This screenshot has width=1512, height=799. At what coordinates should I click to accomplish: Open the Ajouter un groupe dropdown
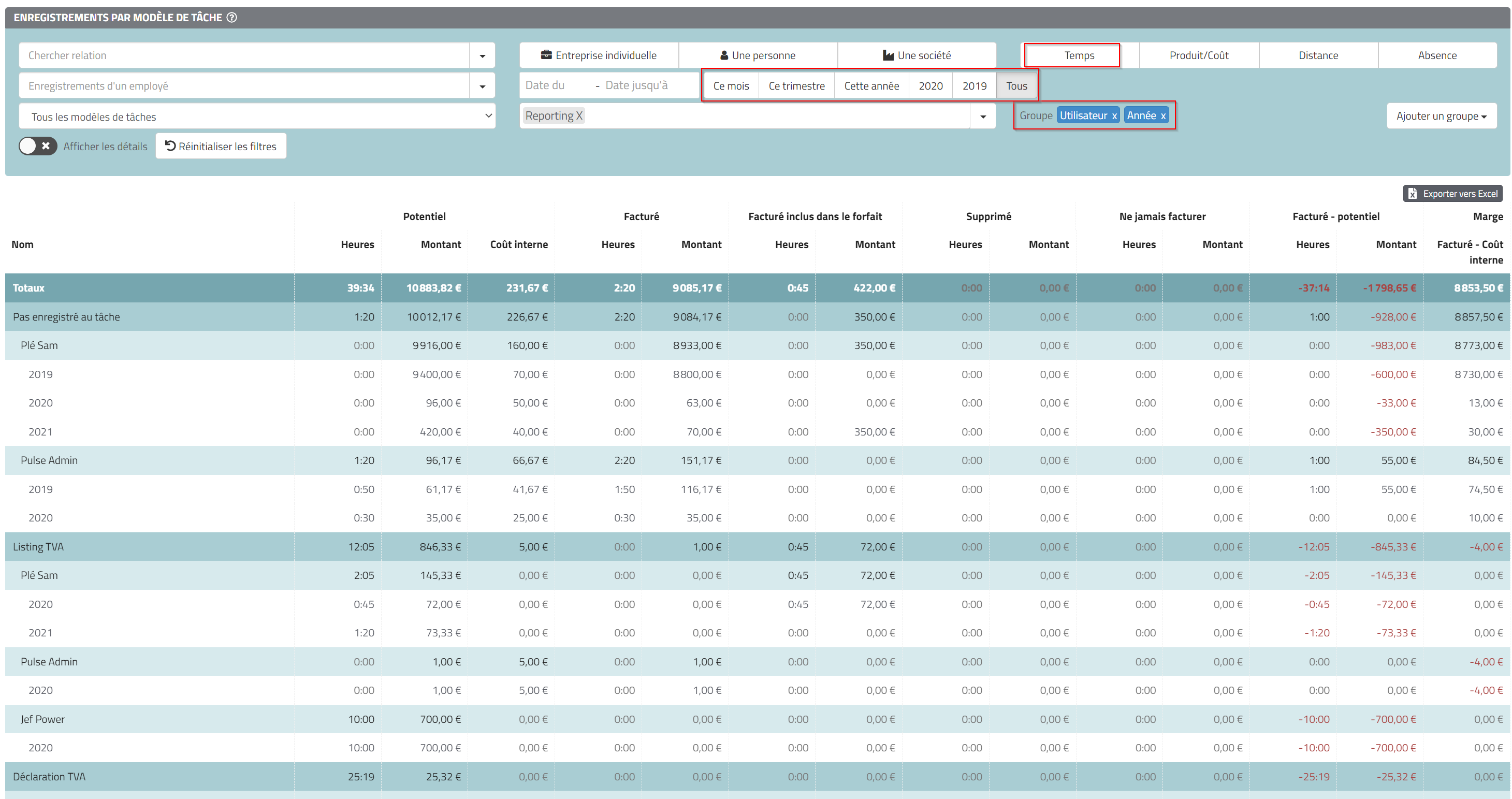coord(1441,116)
